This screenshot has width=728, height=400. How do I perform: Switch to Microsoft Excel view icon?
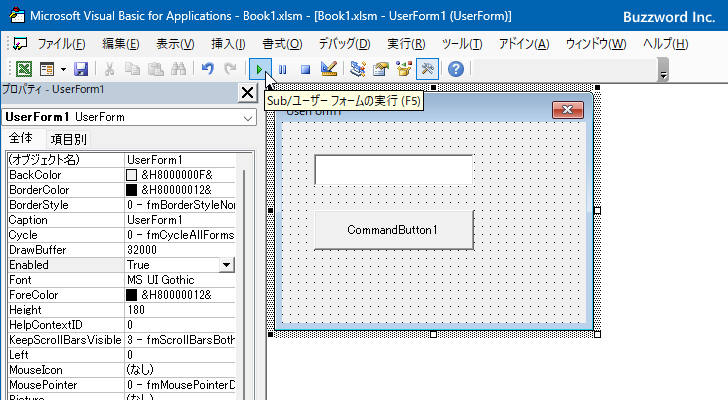click(24, 69)
